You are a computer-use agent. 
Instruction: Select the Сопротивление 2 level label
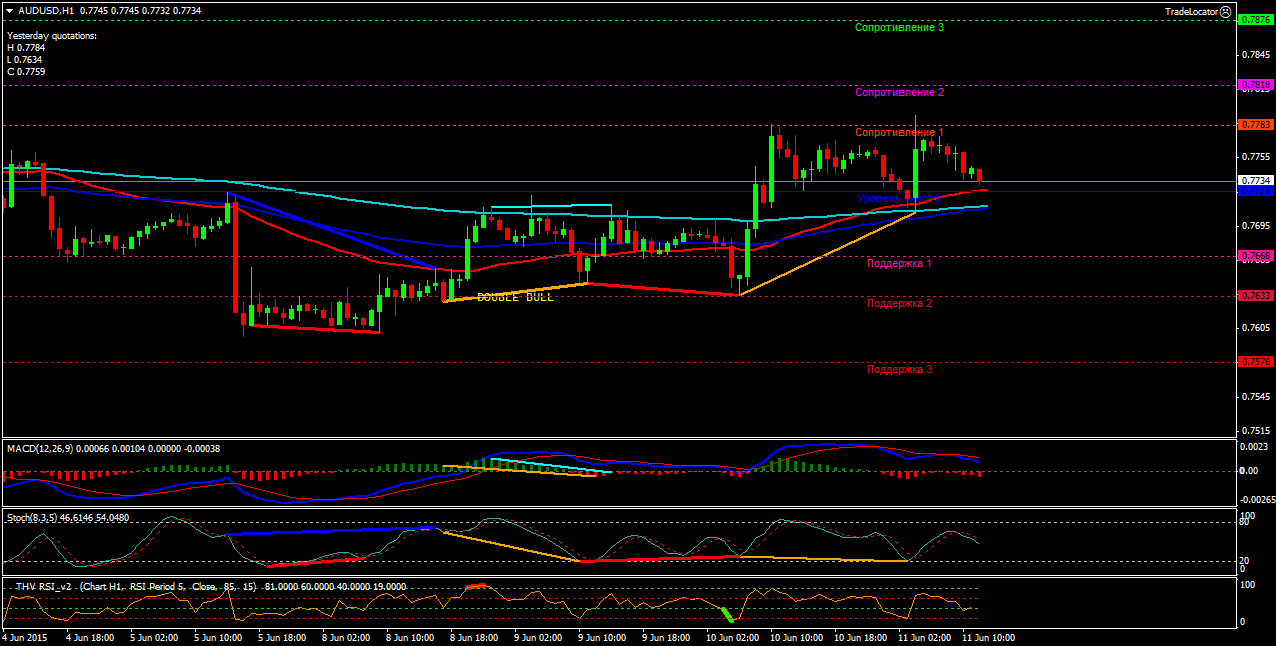coord(900,92)
